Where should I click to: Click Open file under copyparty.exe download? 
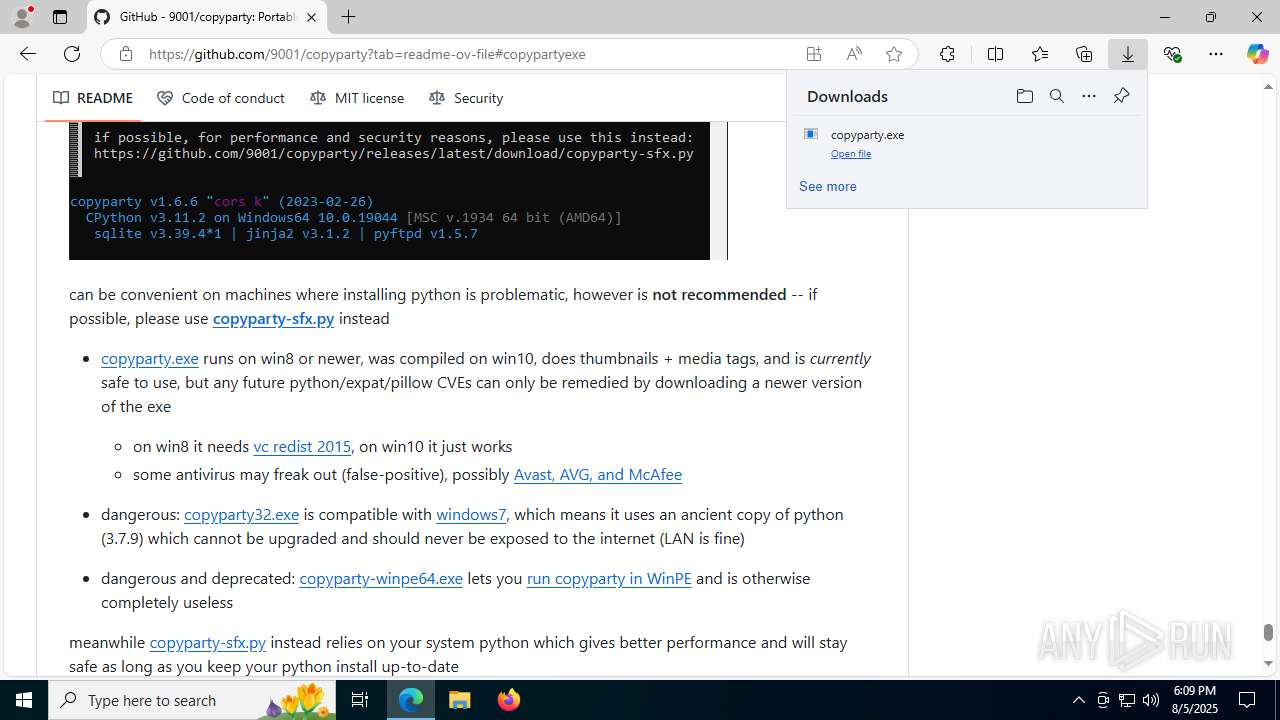pyautogui.click(x=851, y=154)
